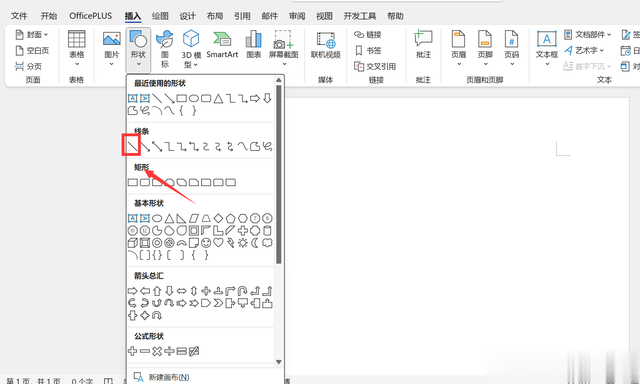Select the multiply sign in 公式形状
This screenshot has width=640, height=384.
pos(157,351)
